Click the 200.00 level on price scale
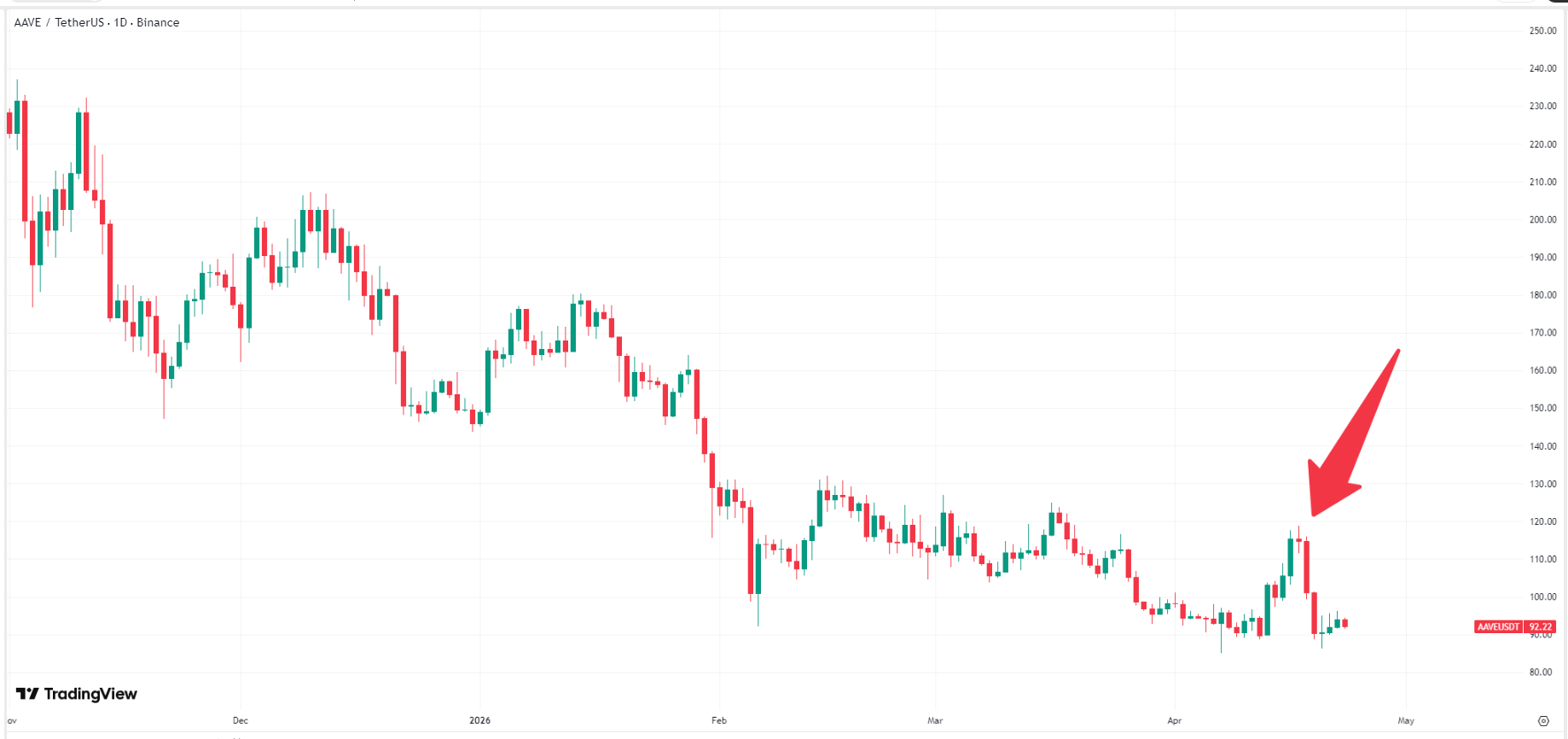This screenshot has height=739, width=1568. click(1542, 219)
